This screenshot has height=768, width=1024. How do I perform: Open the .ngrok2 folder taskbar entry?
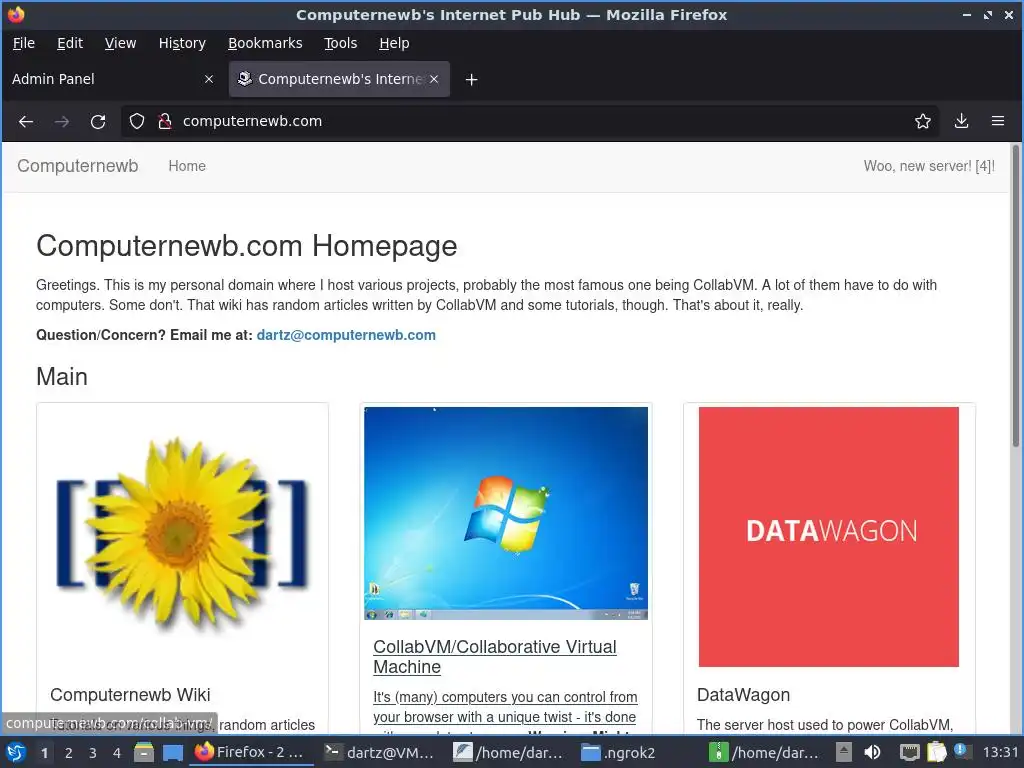tap(637, 752)
